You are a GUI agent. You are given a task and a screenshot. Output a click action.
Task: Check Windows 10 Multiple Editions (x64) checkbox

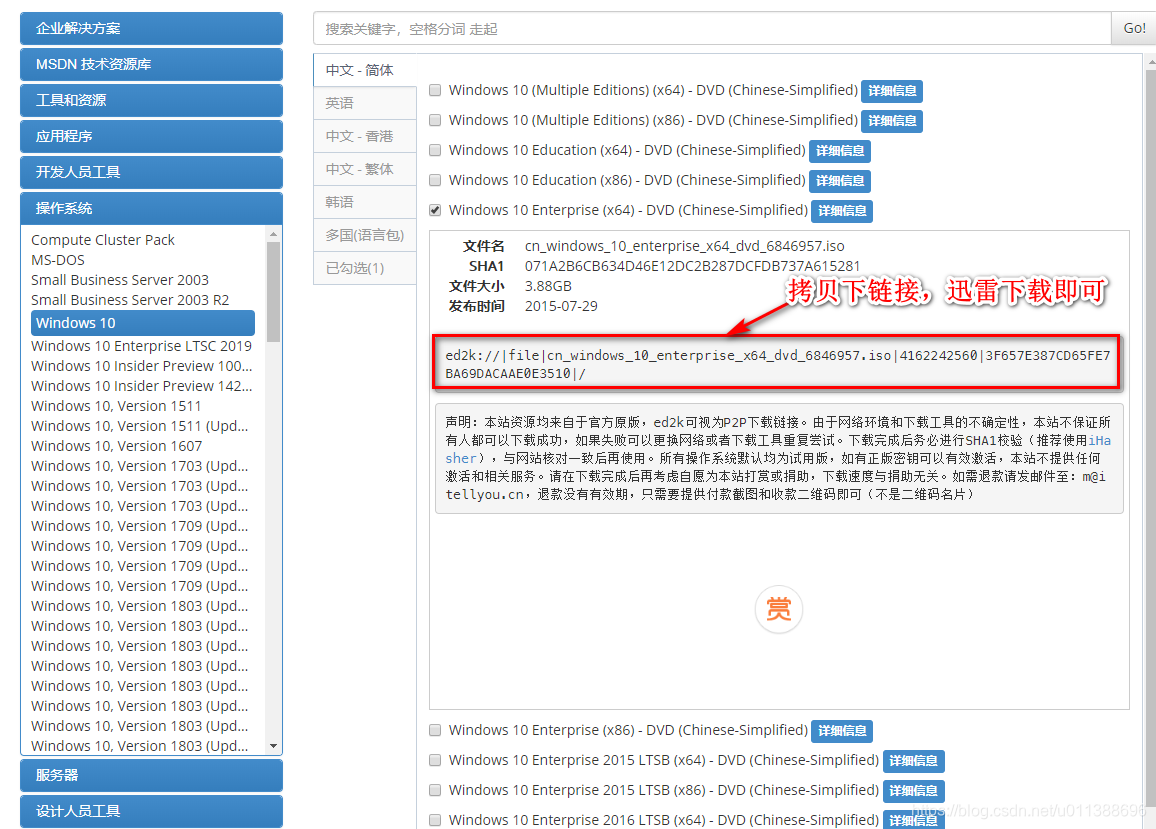pos(435,90)
